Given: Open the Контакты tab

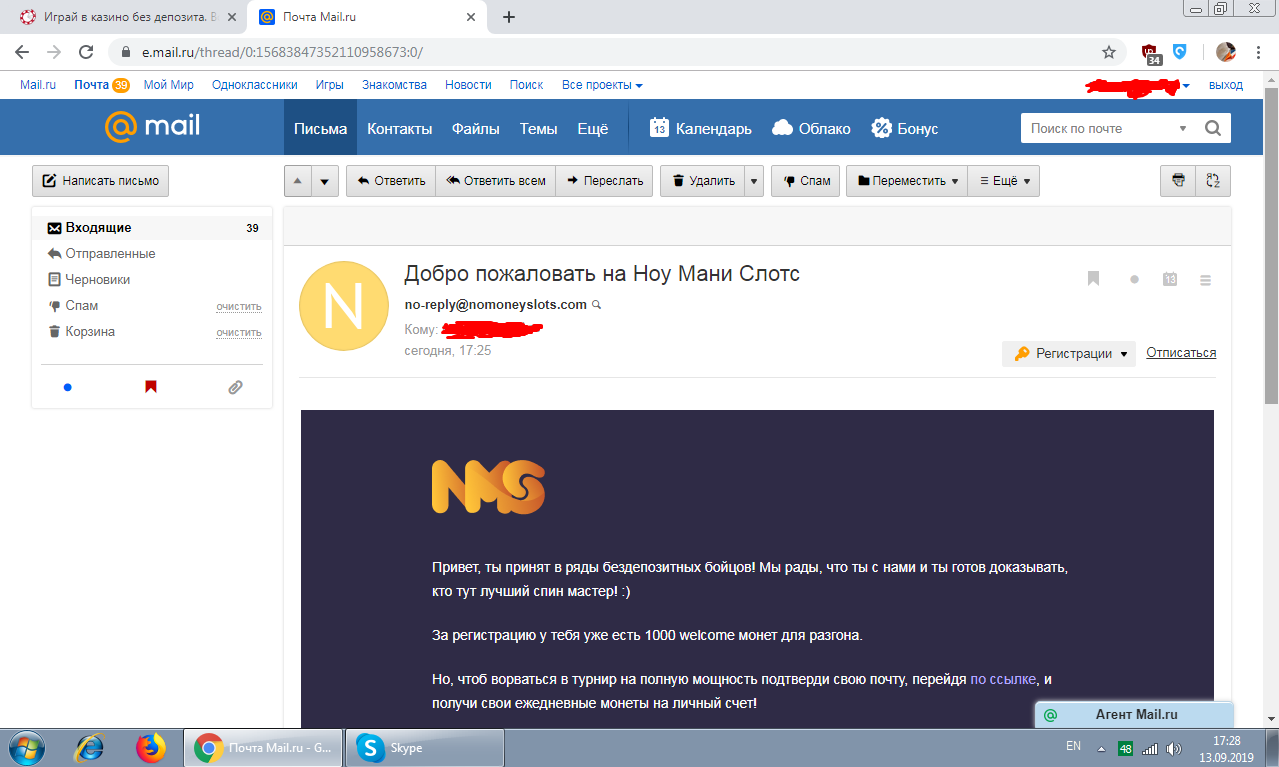Looking at the screenshot, I should (x=399, y=128).
